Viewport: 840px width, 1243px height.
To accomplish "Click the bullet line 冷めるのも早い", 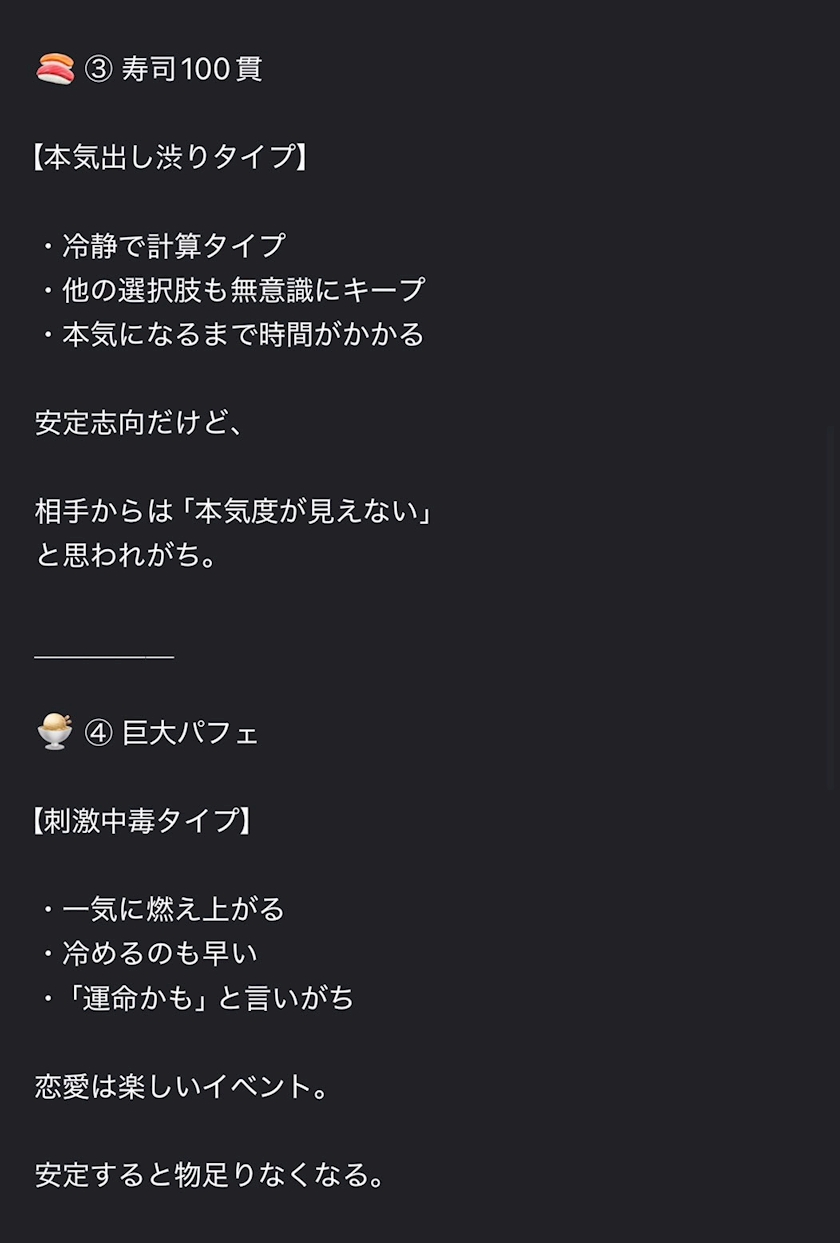I will 160,953.
